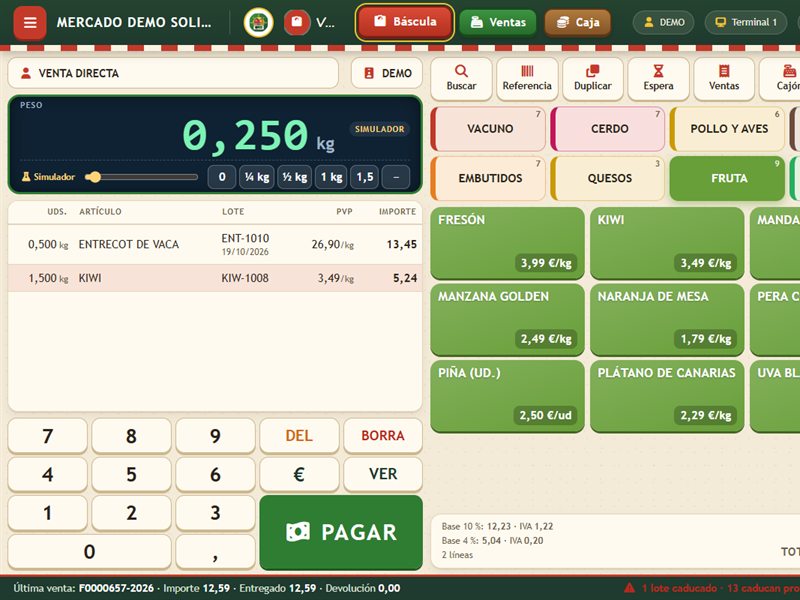Click the DEL key
The height and width of the screenshot is (600, 800).
(x=299, y=436)
